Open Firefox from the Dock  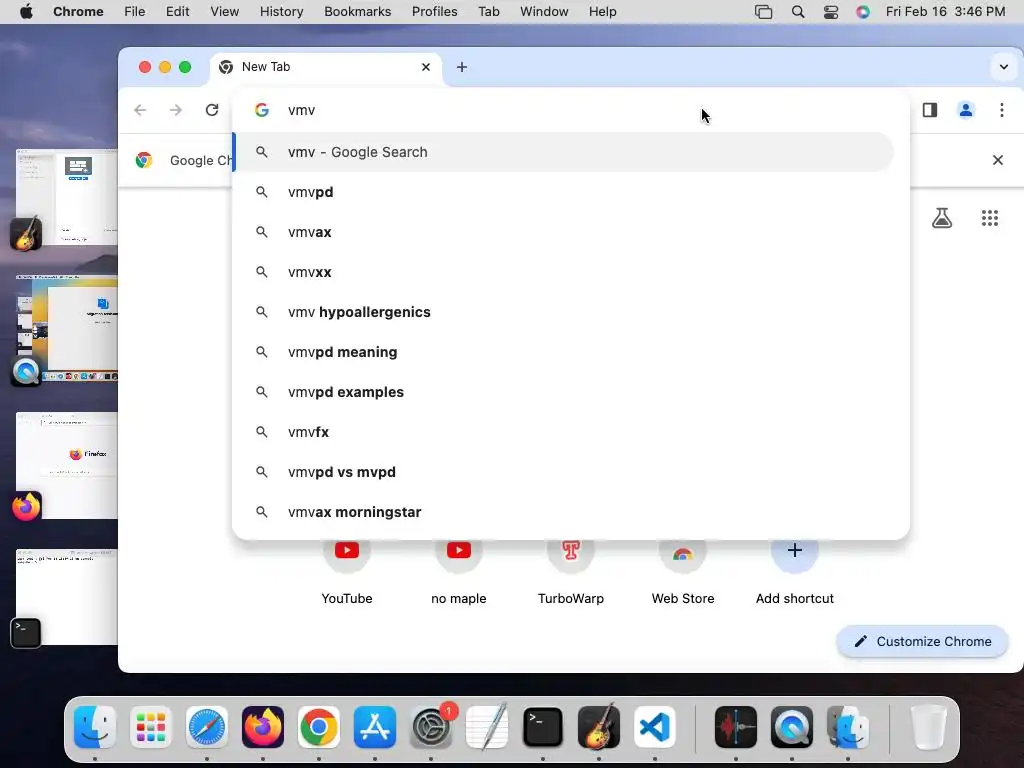tap(263, 727)
